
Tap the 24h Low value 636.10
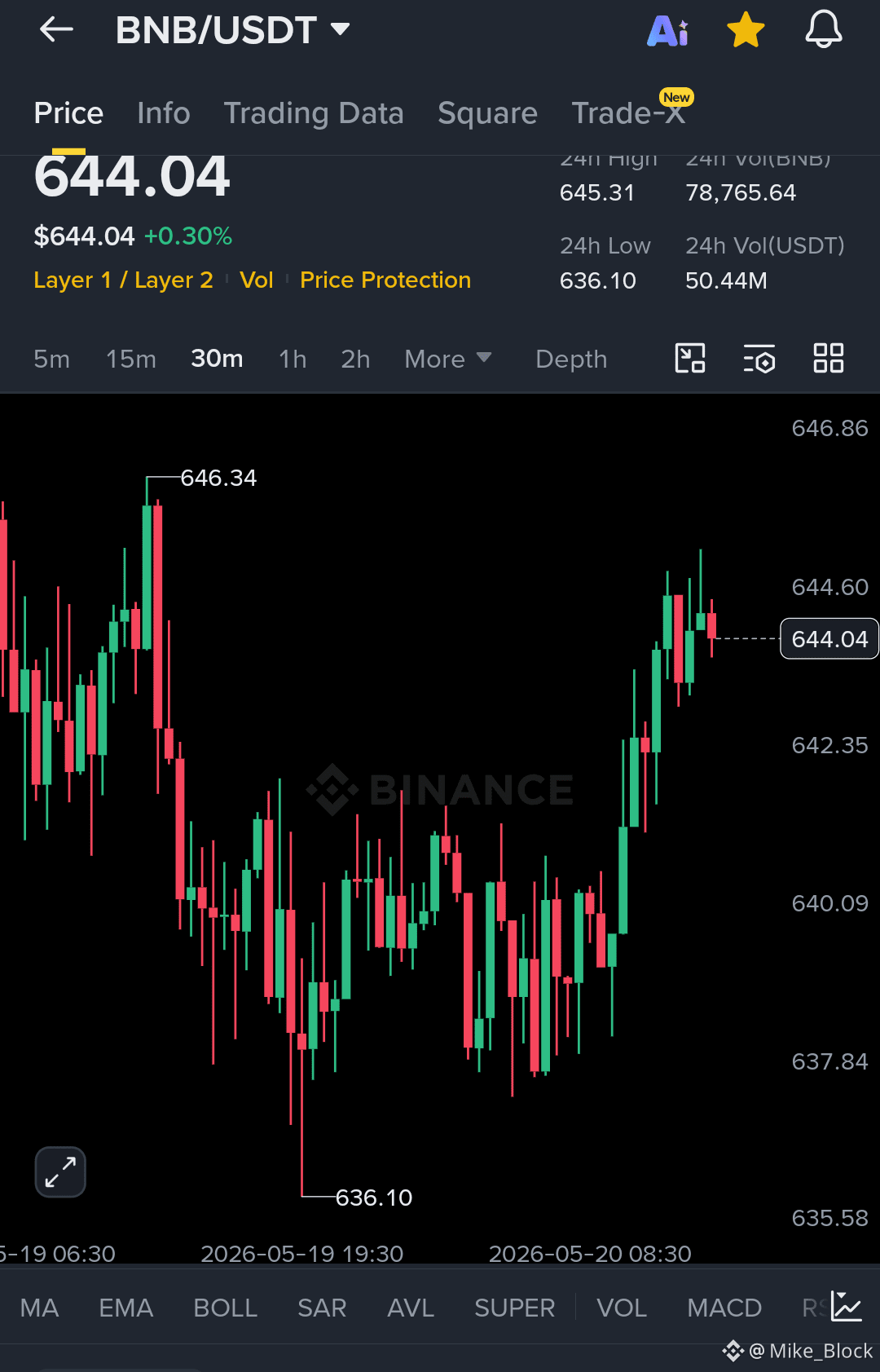598,281
